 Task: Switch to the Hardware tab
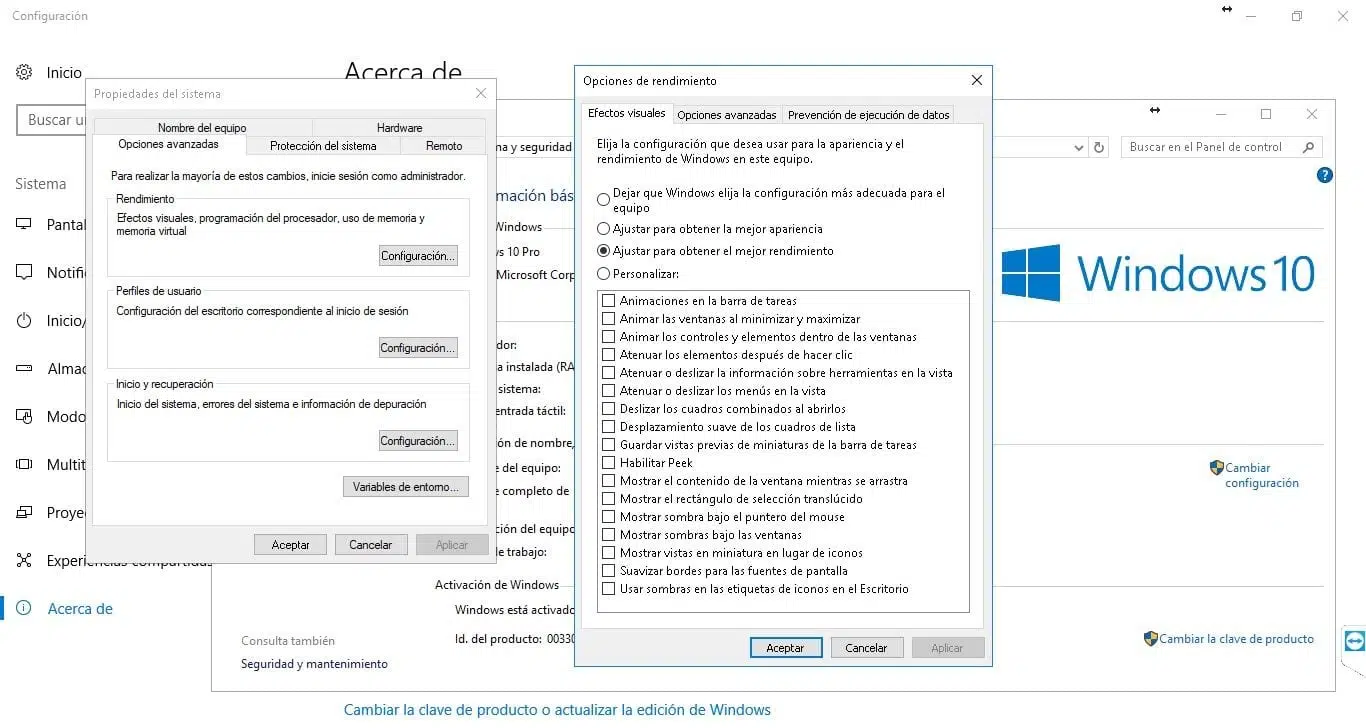coord(399,128)
